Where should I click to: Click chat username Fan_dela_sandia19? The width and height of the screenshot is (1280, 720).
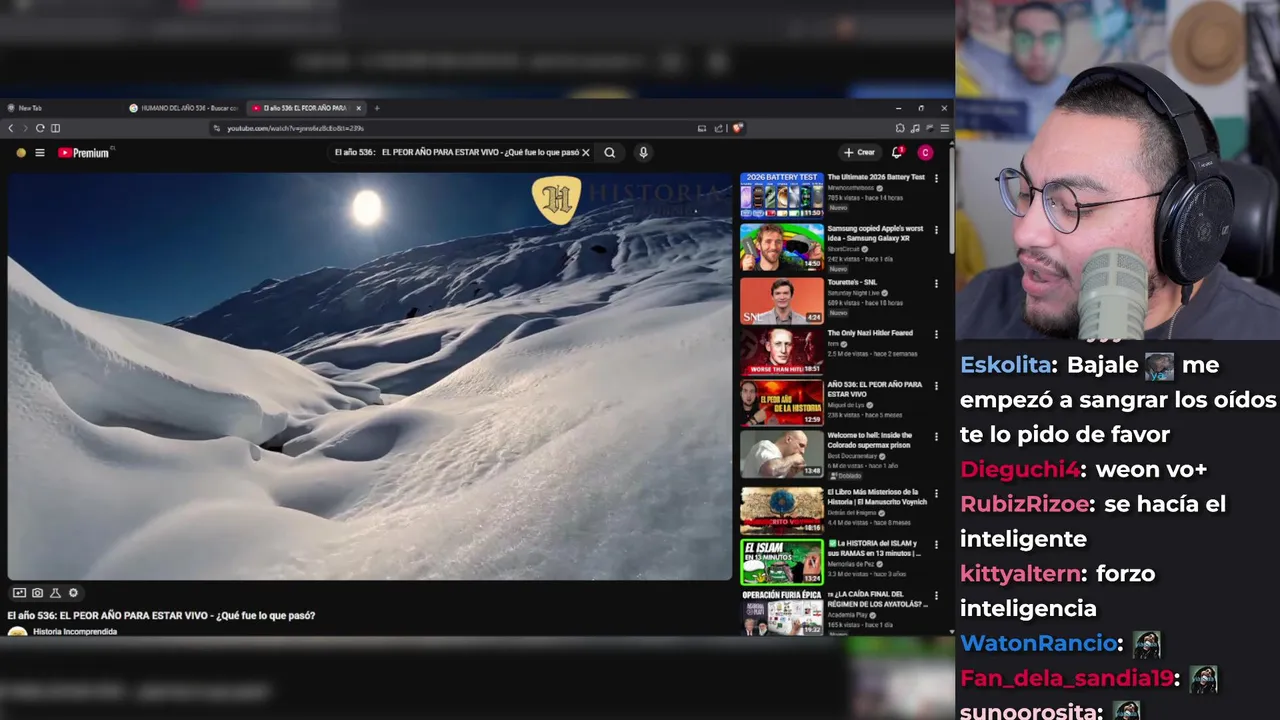(1066, 679)
